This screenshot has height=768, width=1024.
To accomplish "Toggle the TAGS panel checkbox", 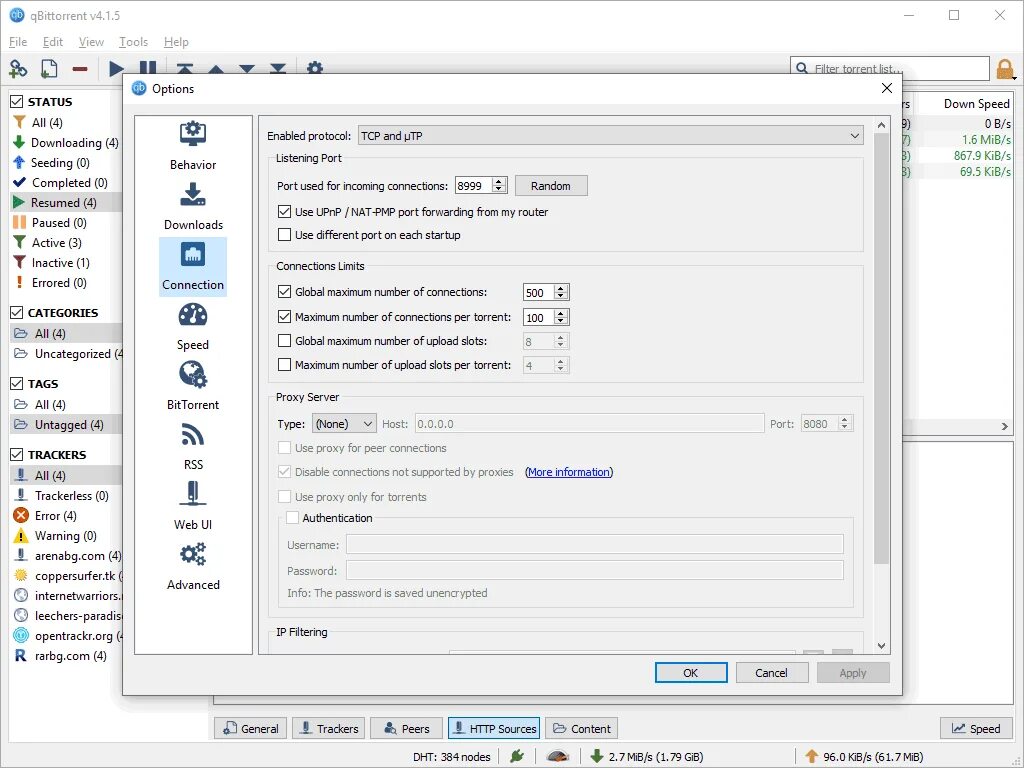I will tap(17, 384).
